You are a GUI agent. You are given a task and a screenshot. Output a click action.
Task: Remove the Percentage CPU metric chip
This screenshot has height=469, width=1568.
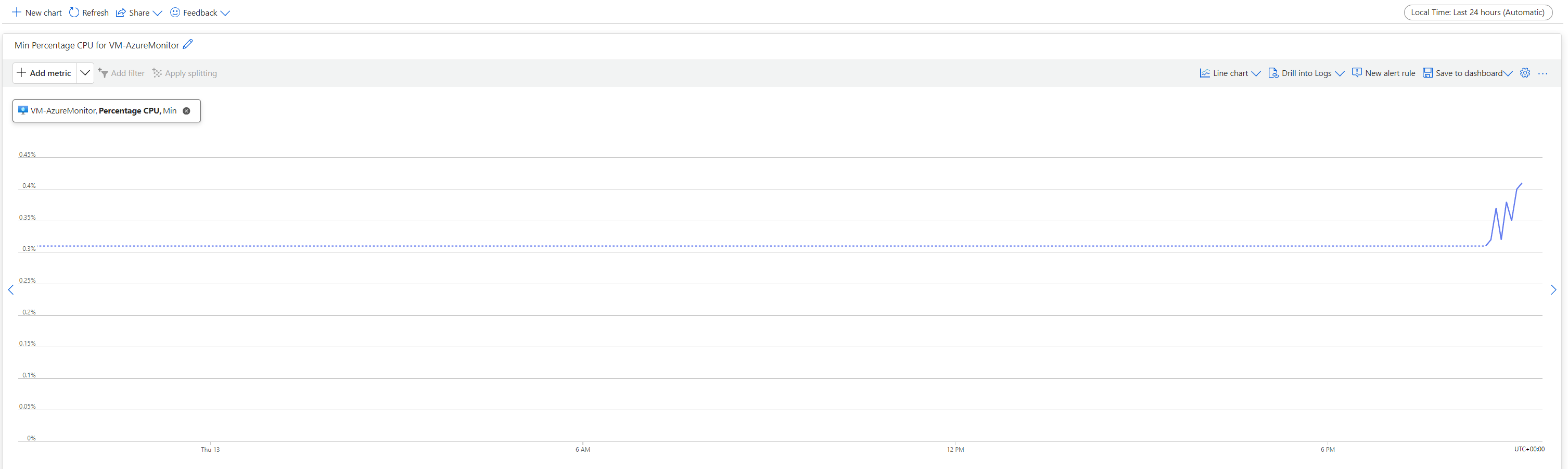[x=187, y=111]
